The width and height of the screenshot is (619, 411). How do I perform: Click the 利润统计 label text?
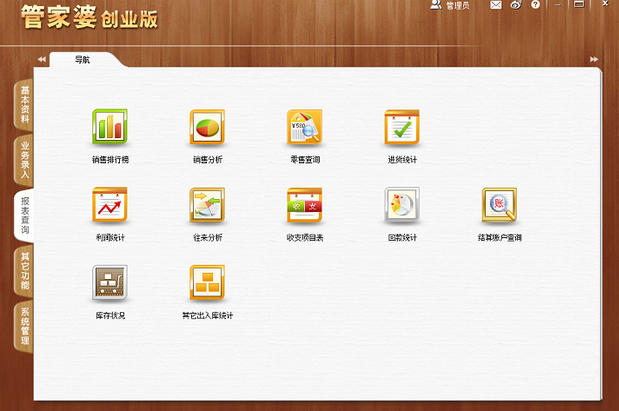pos(110,237)
